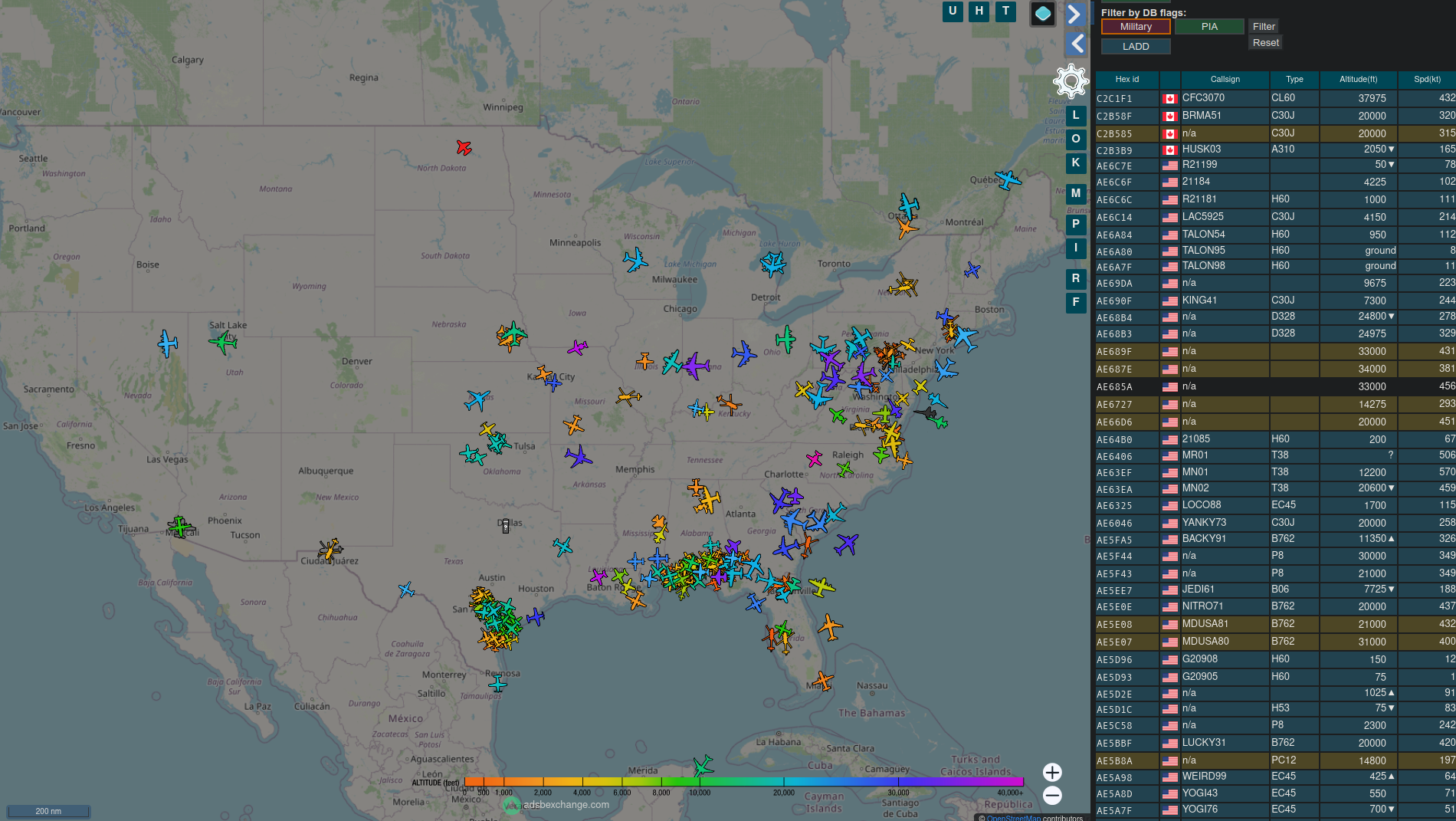
Task: Click the helicopter icon near Dallas
Action: click(505, 526)
